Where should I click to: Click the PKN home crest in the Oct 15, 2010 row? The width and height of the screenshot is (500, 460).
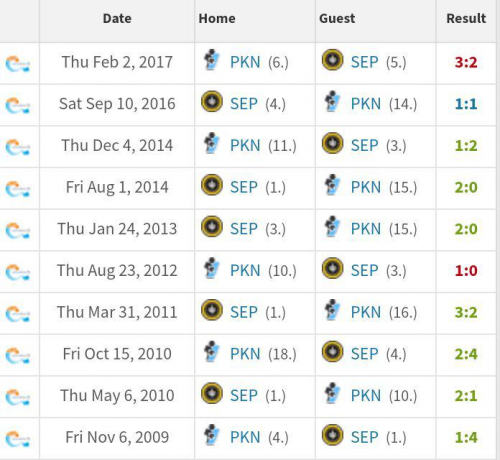[212, 352]
